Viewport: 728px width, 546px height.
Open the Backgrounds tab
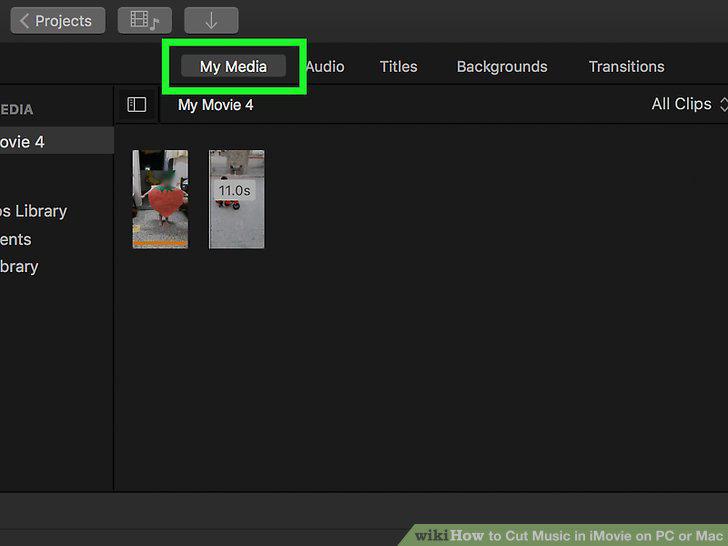[x=502, y=66]
